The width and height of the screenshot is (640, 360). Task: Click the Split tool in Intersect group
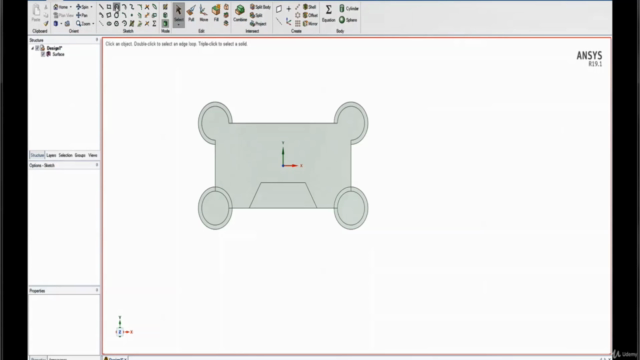[x=256, y=15]
